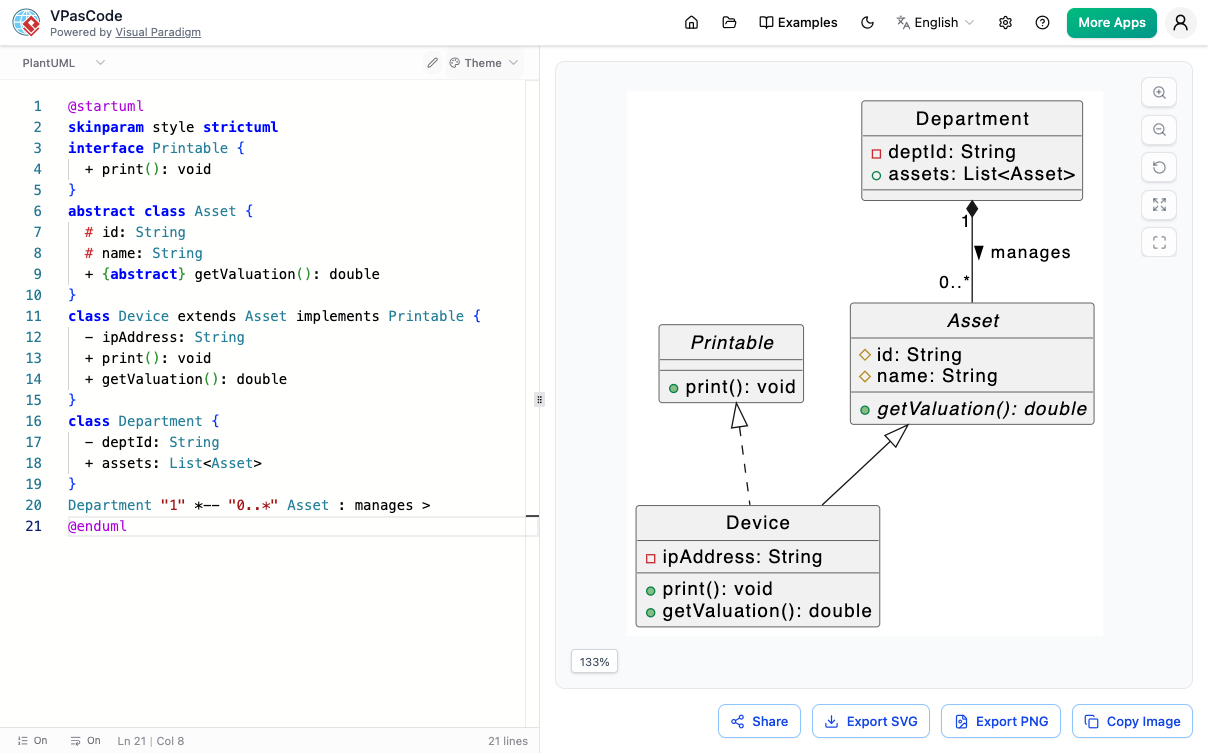Click line number 10 in gutter

[33, 295]
